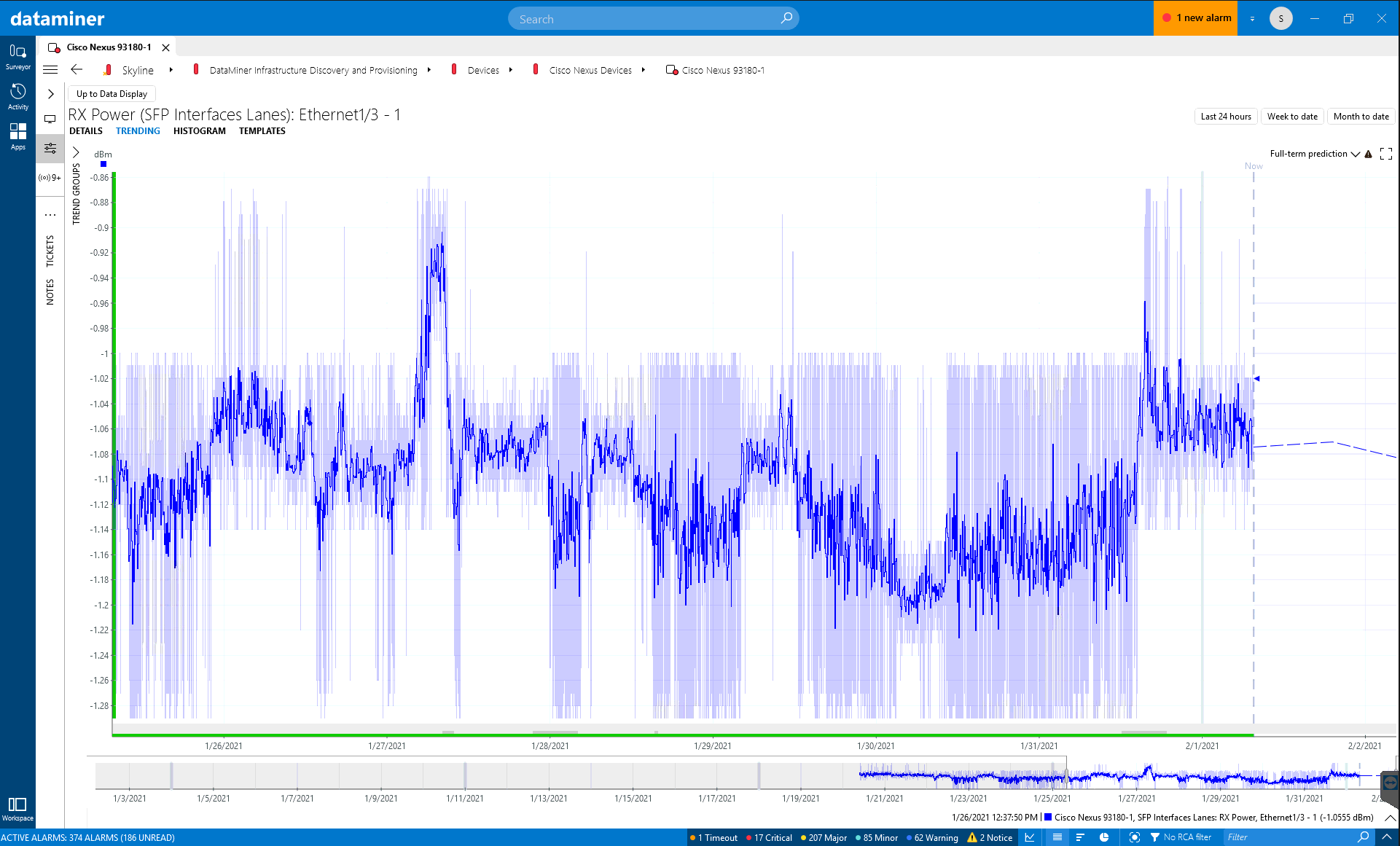Image resolution: width=1400 pixels, height=846 pixels.
Task: Toggle fullscreen for the trend graph
Action: tap(1386, 154)
